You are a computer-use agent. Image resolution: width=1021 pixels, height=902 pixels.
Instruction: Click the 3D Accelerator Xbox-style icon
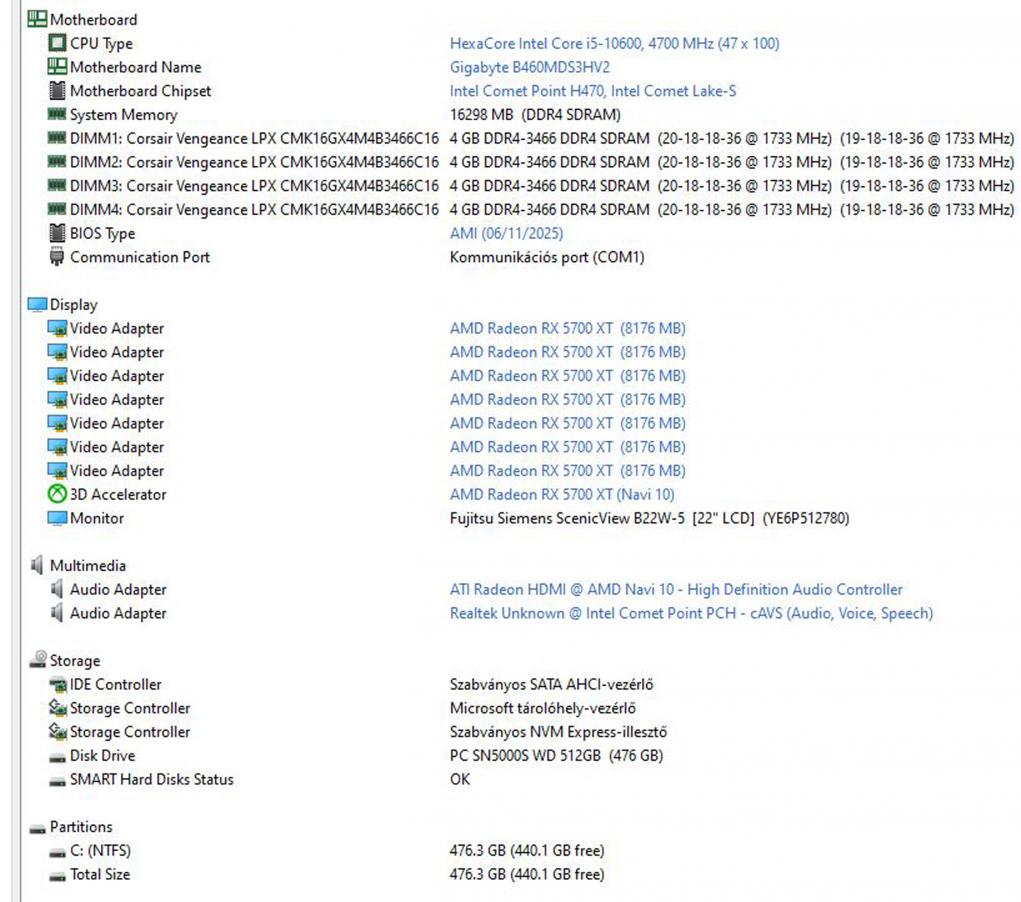coord(57,494)
